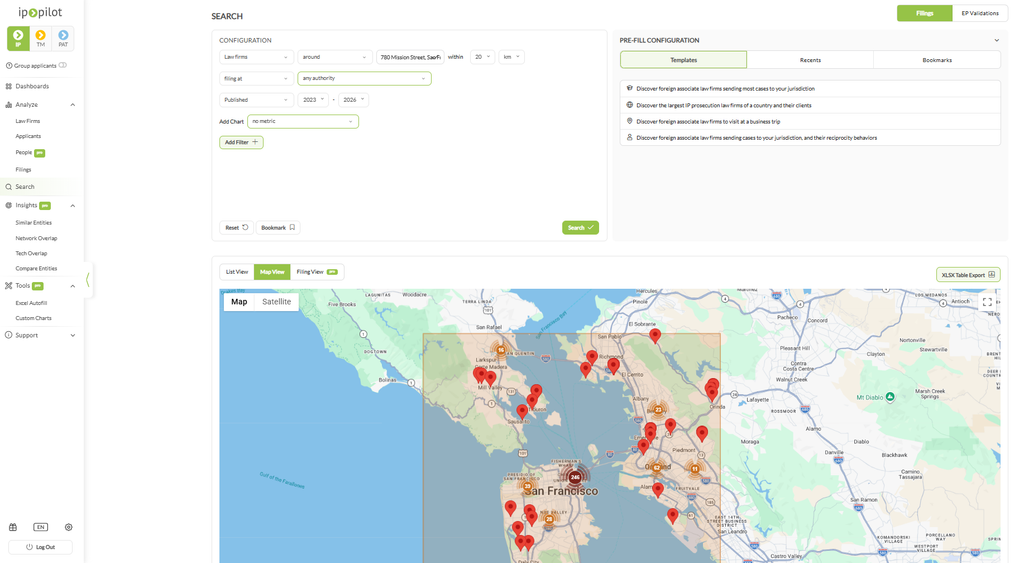Click the ip pilot logo
The width and height of the screenshot is (1024, 563).
pyautogui.click(x=40, y=12)
